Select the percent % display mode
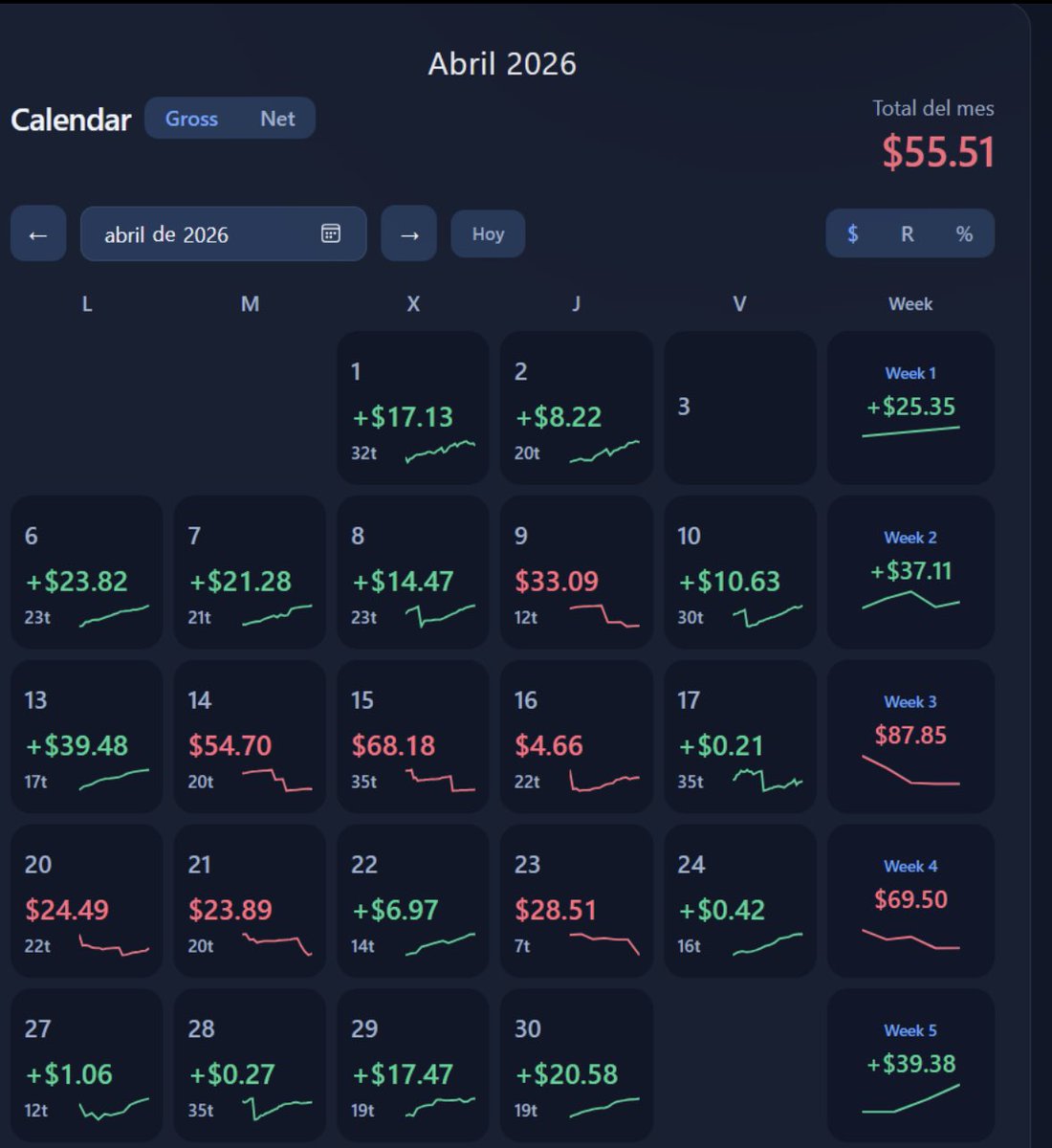The width and height of the screenshot is (1052, 1148). pos(964,234)
